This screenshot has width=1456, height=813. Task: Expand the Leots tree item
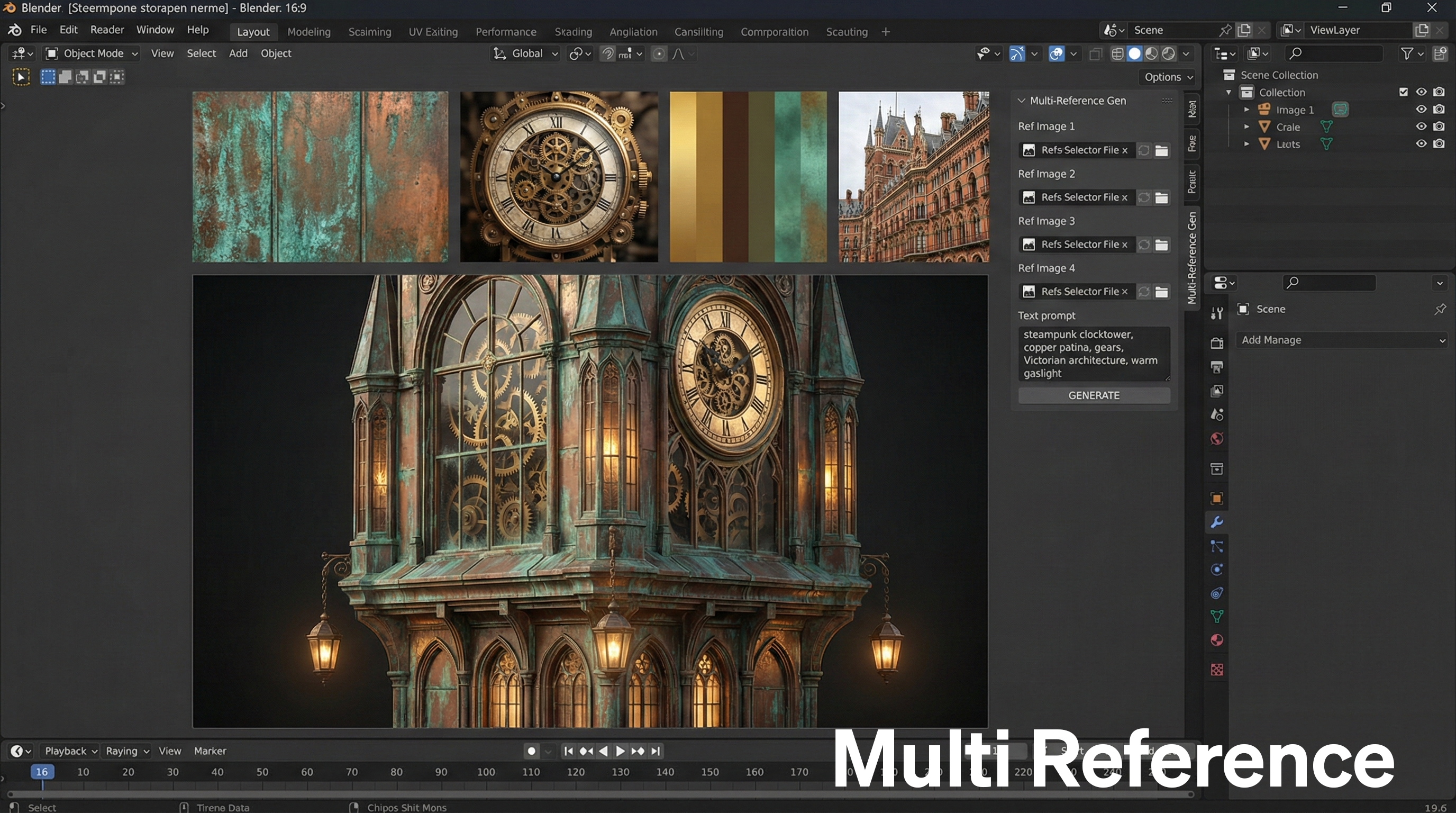(x=1246, y=144)
